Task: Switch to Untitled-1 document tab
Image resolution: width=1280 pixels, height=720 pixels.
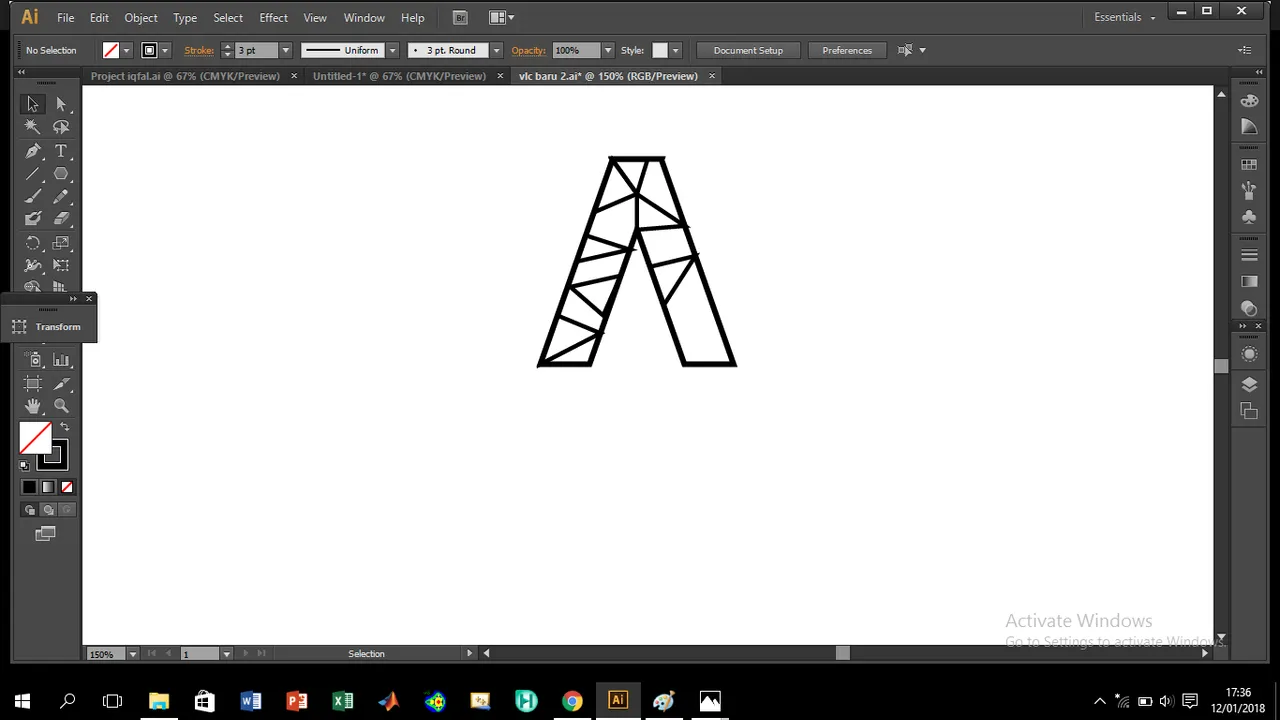Action: tap(399, 76)
